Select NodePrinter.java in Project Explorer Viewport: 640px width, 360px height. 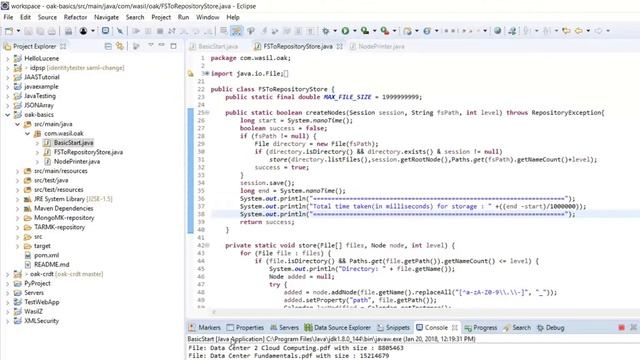[77, 162]
